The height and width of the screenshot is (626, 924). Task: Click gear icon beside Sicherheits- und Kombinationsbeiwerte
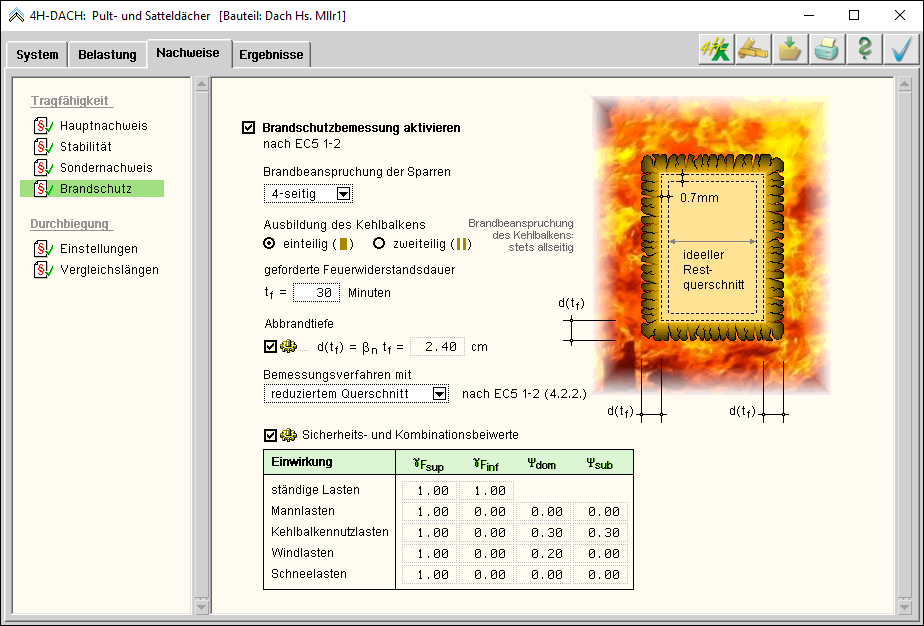click(288, 435)
